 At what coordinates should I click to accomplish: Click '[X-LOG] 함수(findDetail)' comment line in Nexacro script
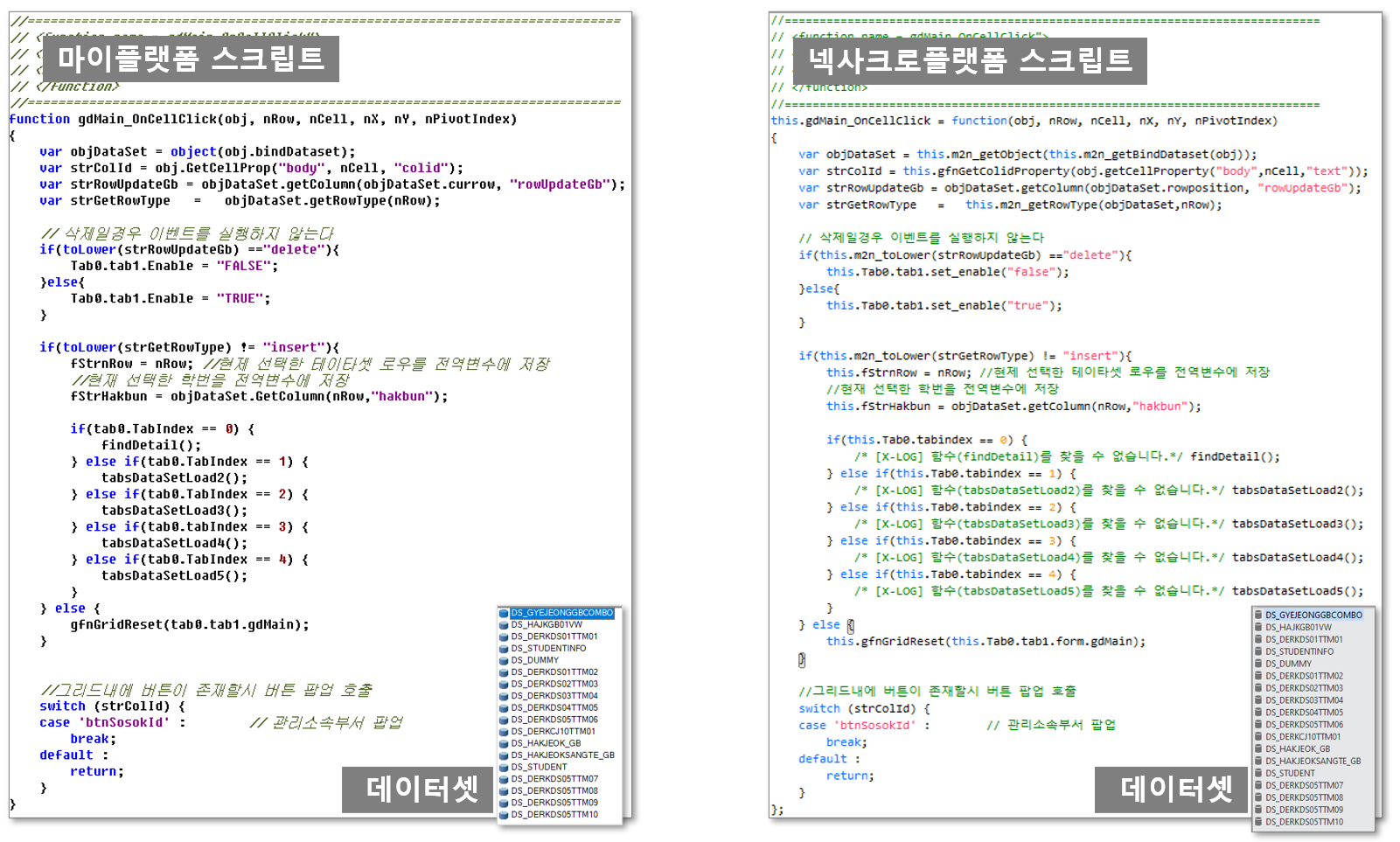[1067, 456]
